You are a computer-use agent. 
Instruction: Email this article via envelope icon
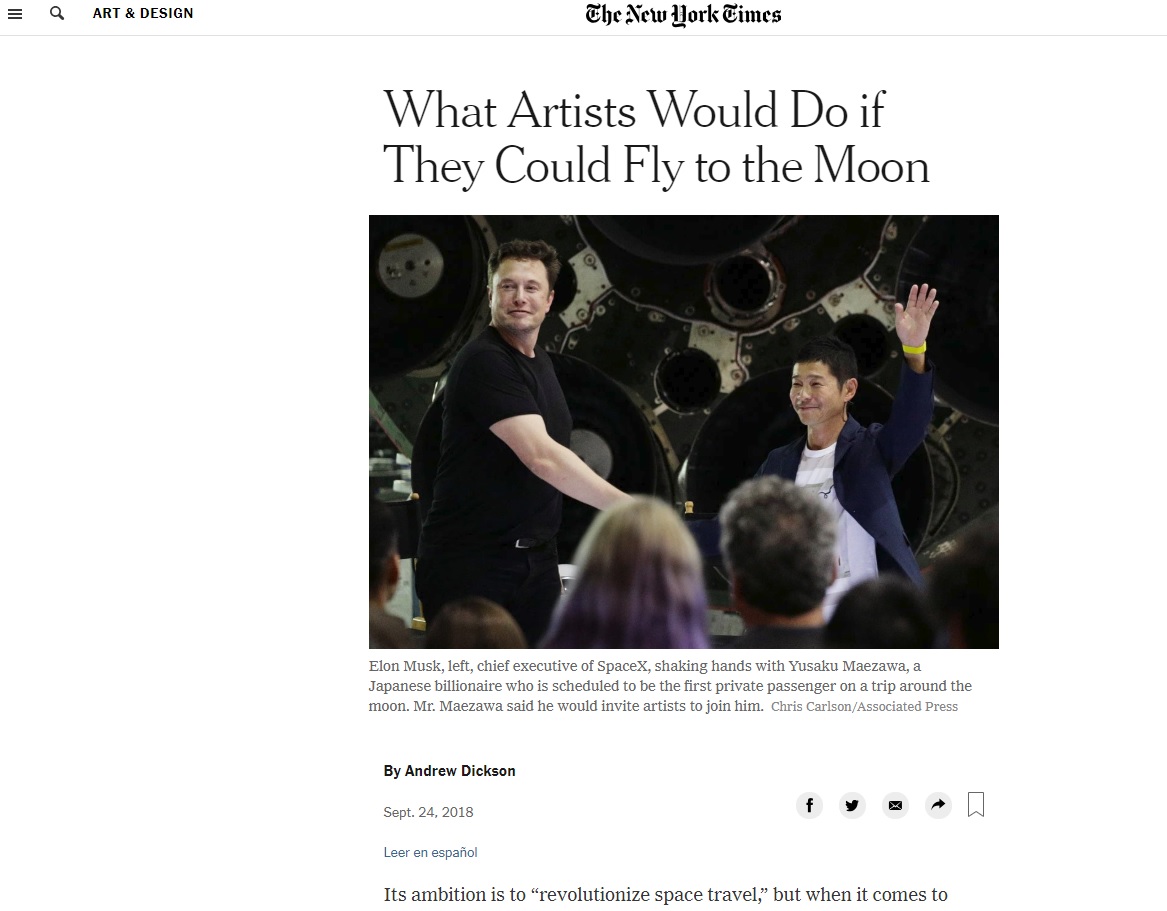pos(895,805)
